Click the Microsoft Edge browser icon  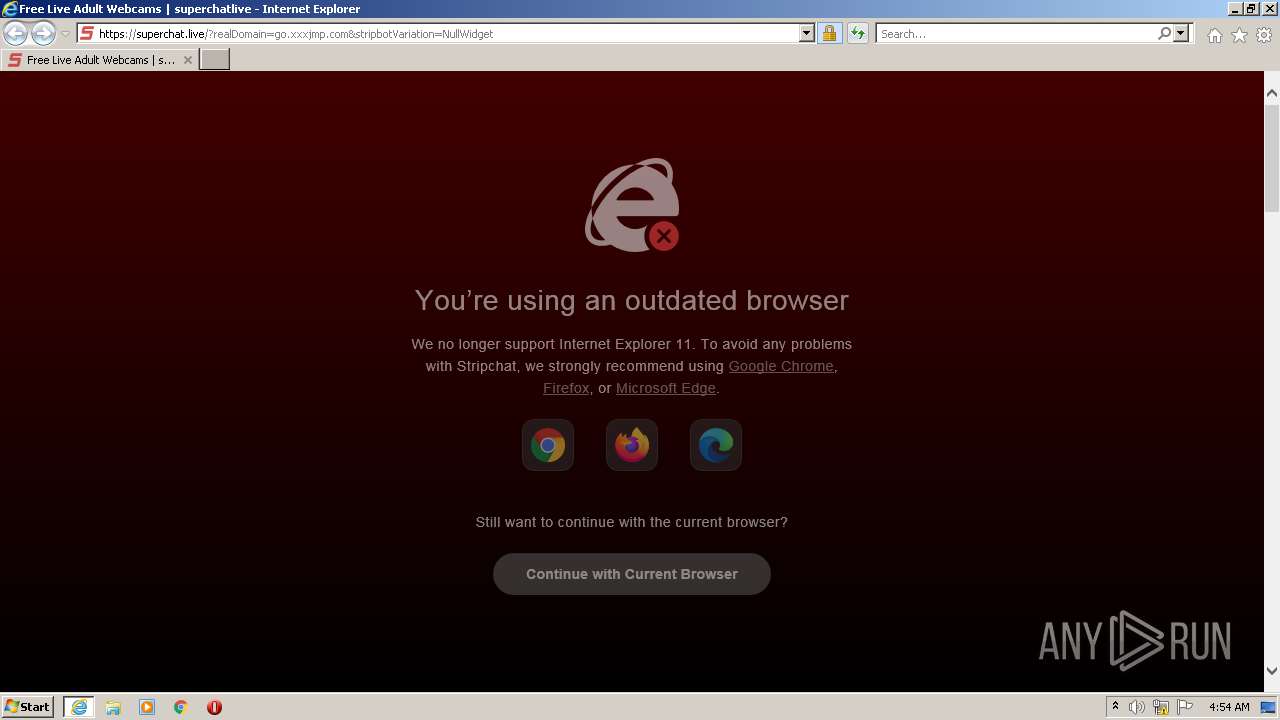tap(716, 445)
